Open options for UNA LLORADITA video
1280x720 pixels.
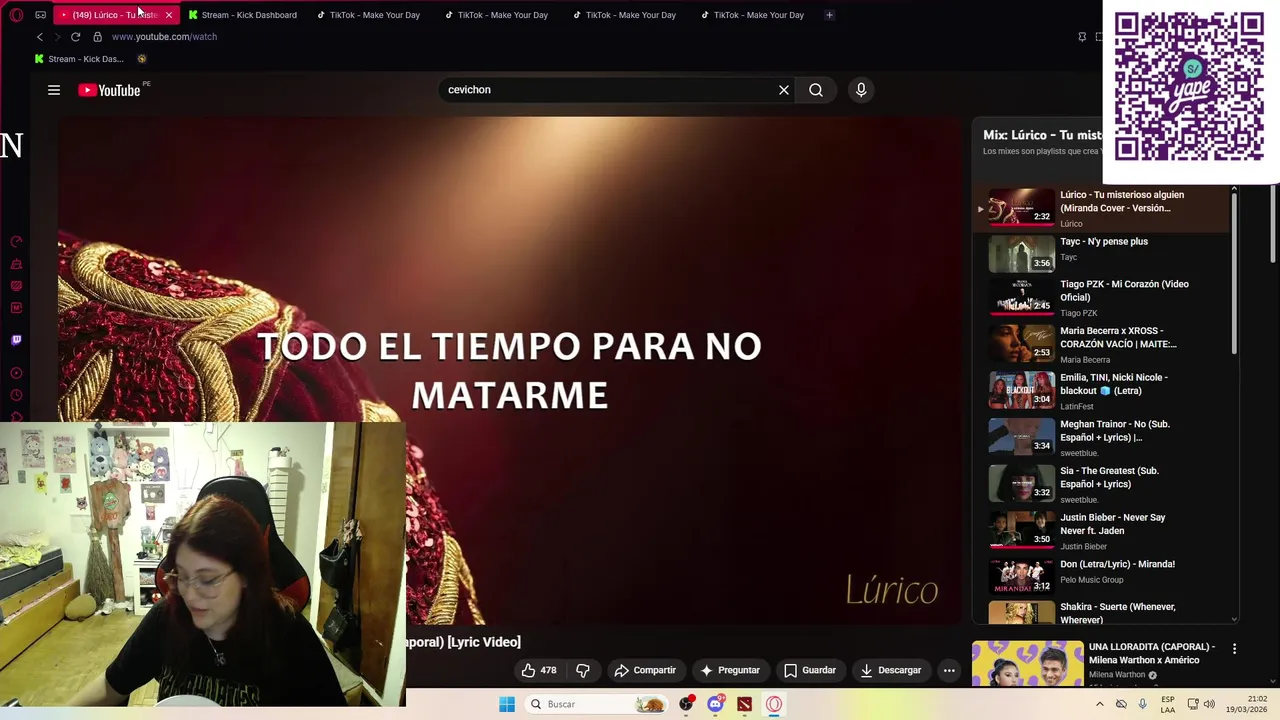[x=1234, y=649]
